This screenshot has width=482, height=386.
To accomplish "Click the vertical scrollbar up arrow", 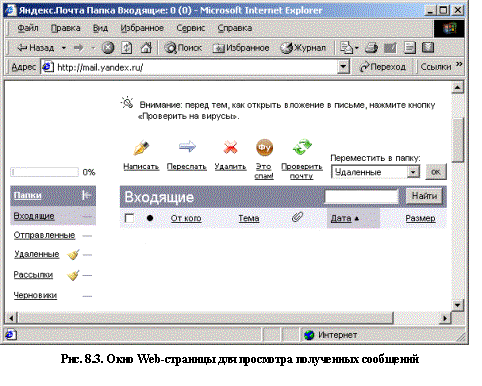I will pyautogui.click(x=458, y=88).
